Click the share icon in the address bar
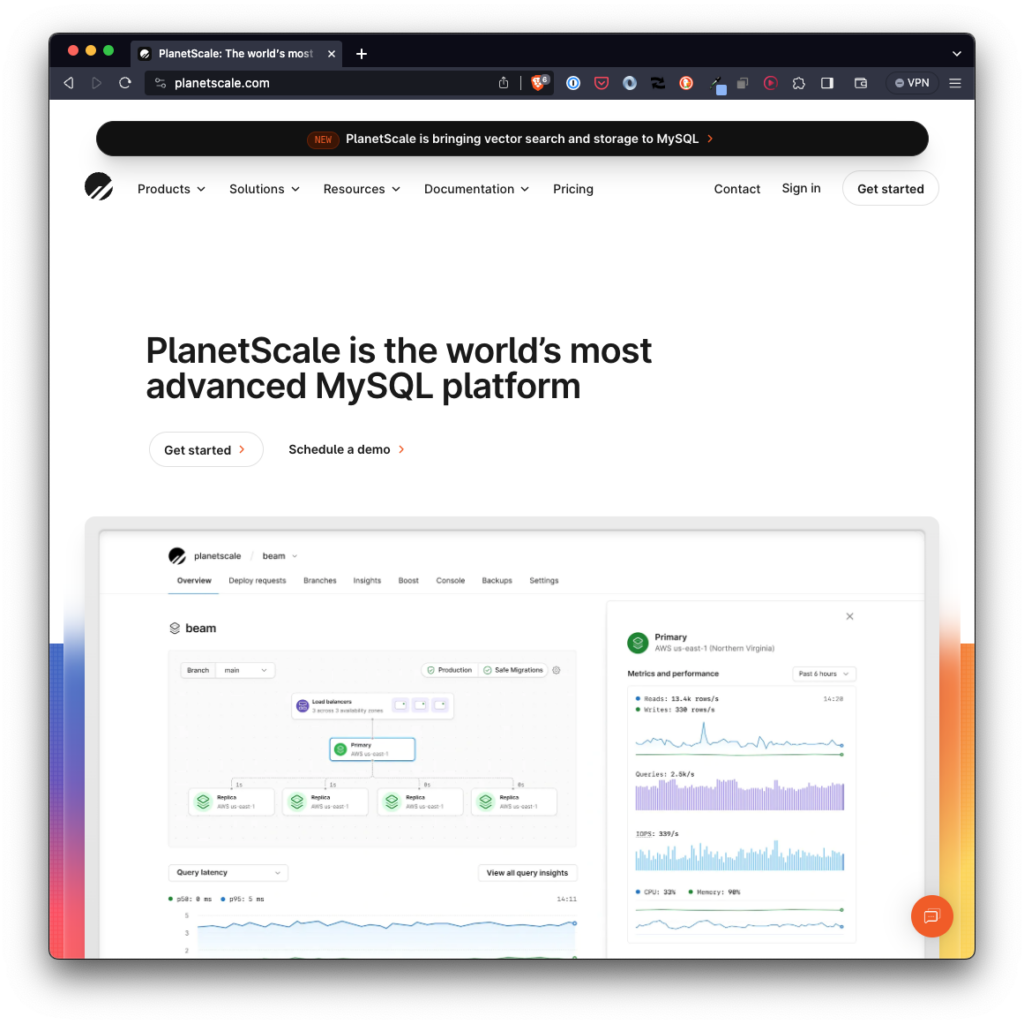1024x1024 pixels. [503, 83]
